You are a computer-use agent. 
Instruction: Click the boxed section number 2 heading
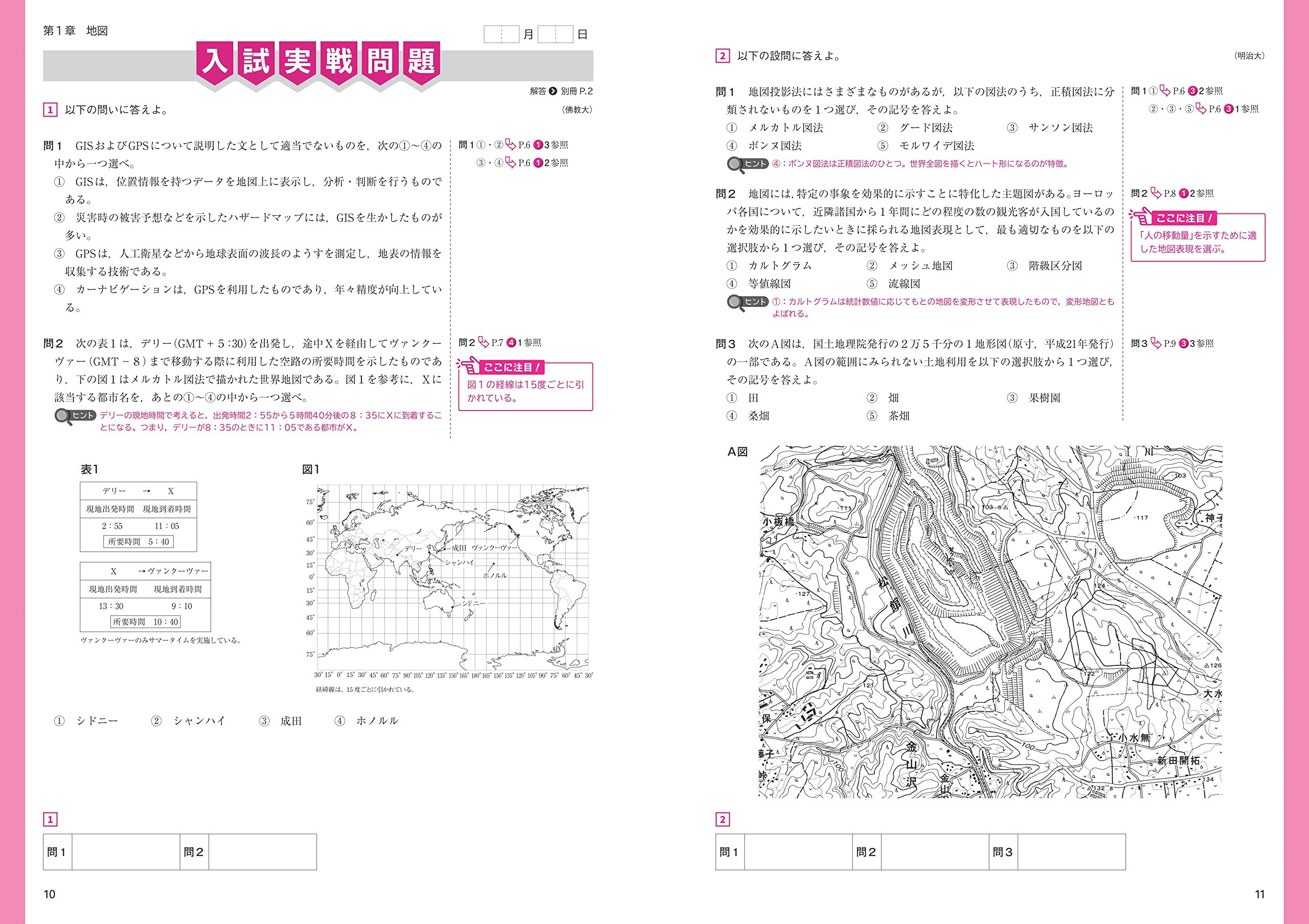tap(723, 56)
